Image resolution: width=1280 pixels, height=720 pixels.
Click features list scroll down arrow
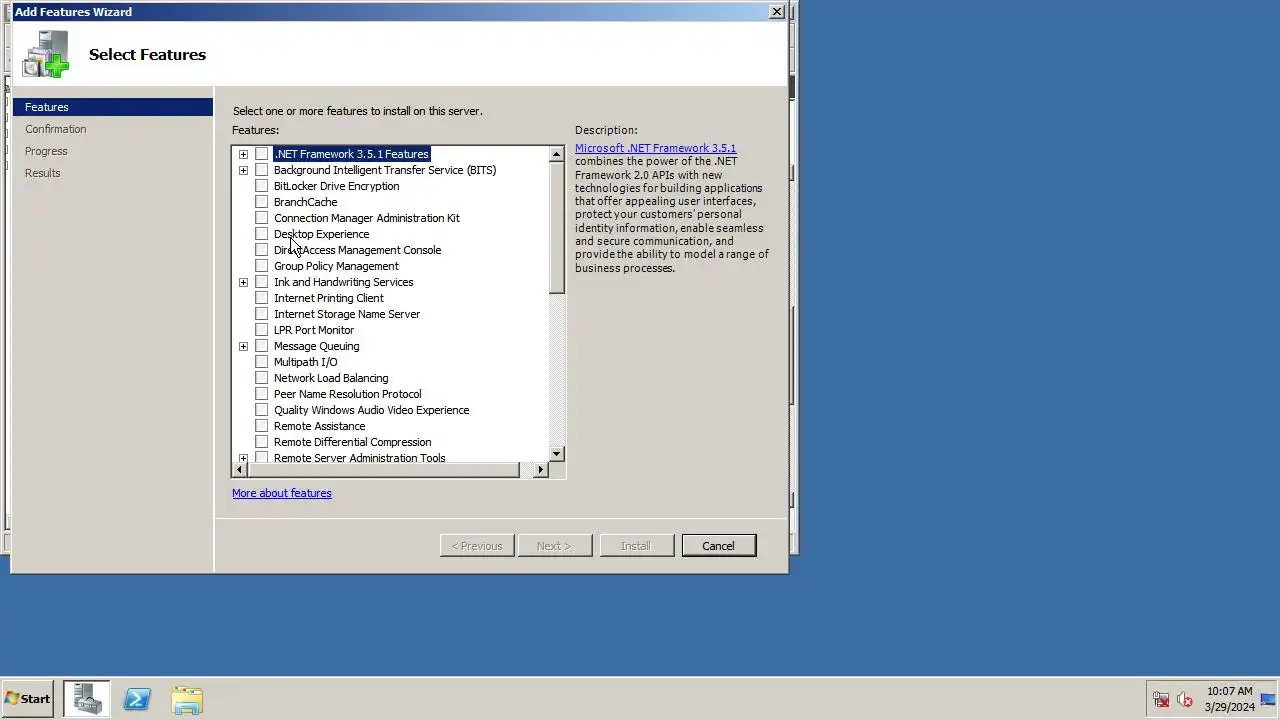(557, 454)
